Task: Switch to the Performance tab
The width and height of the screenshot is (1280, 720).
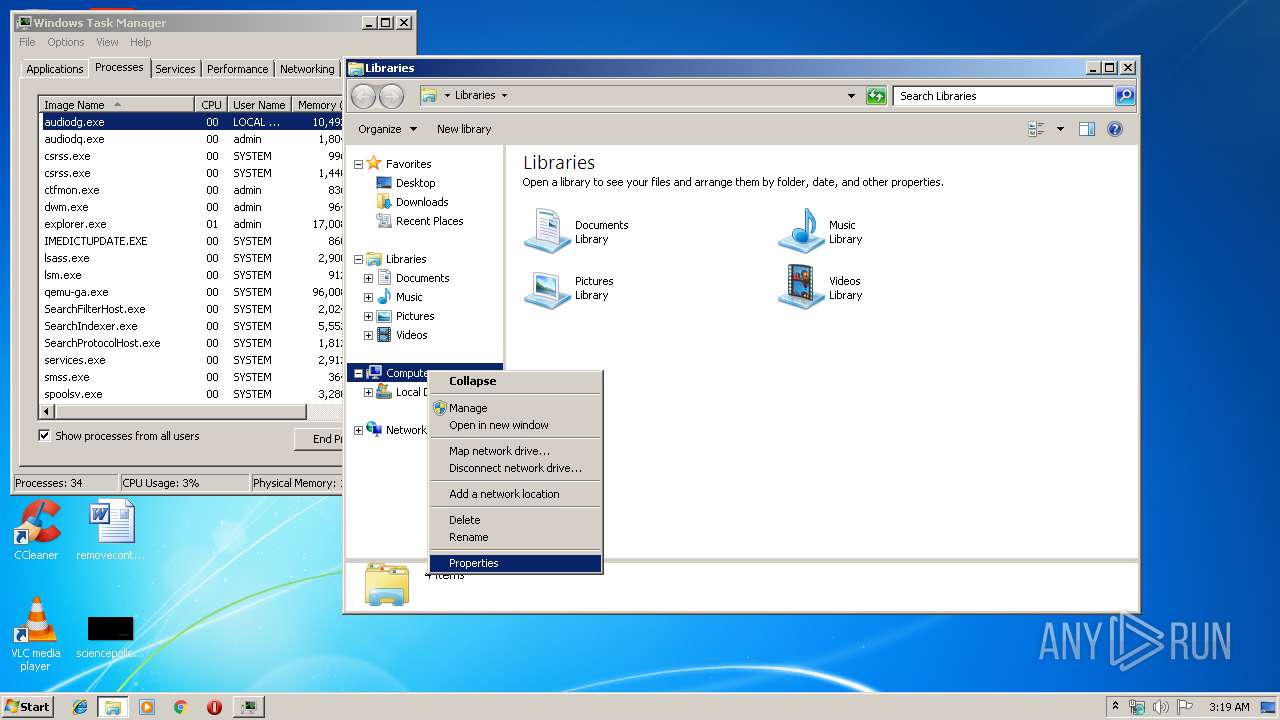Action: [237, 69]
